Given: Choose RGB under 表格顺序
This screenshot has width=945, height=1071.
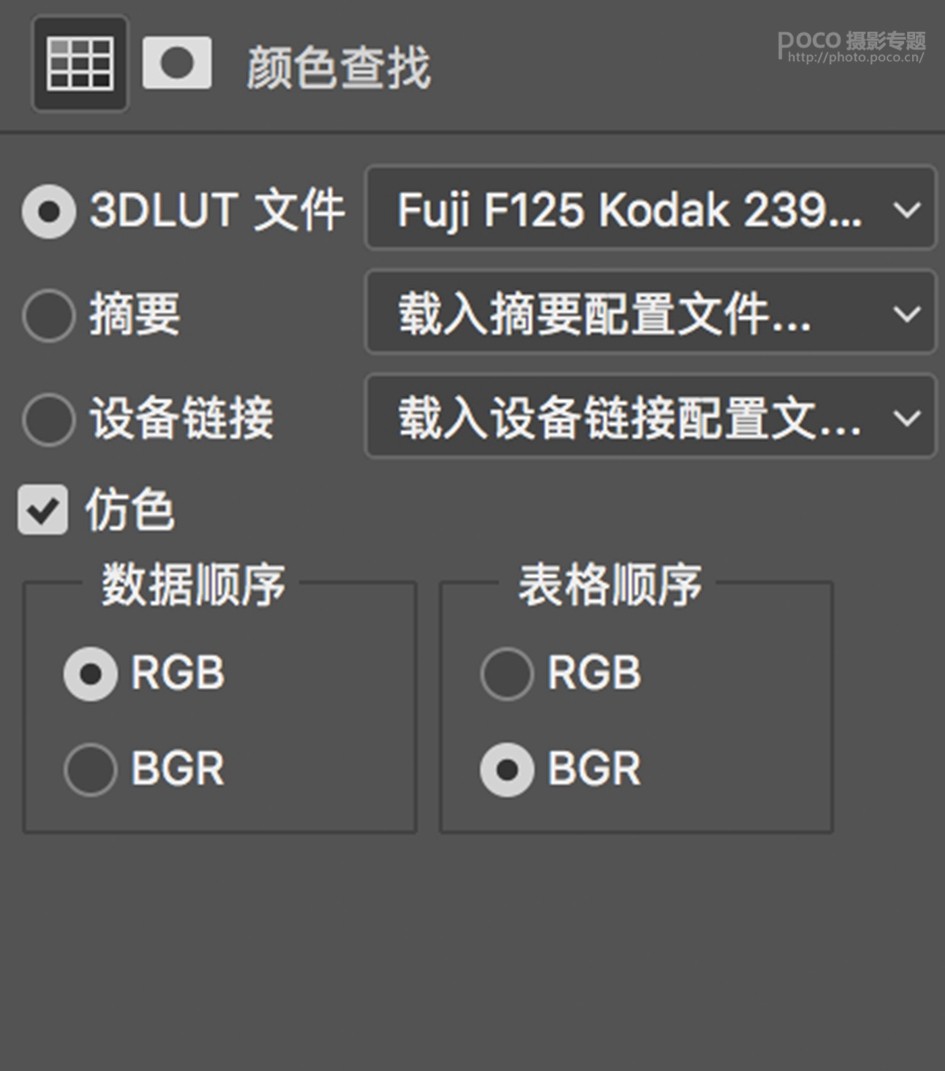Looking at the screenshot, I should pos(507,674).
